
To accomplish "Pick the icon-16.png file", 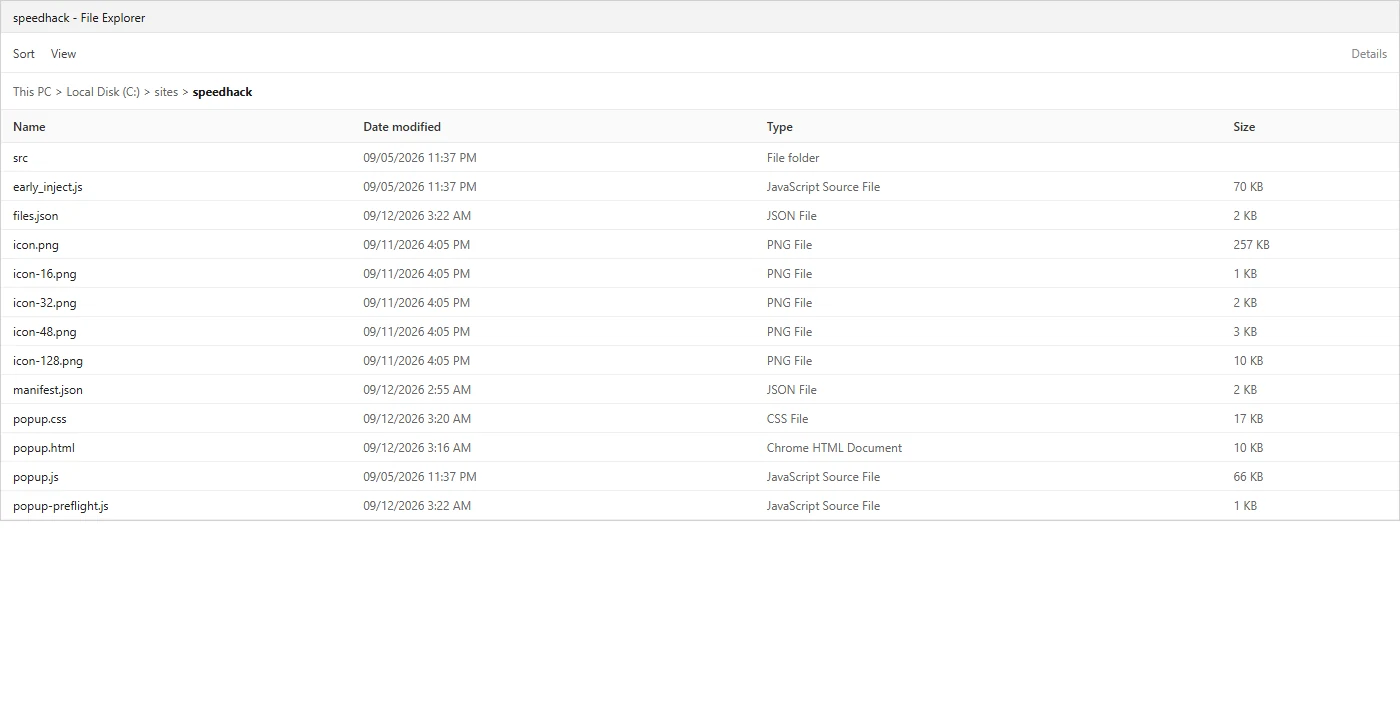I will [x=700, y=274].
